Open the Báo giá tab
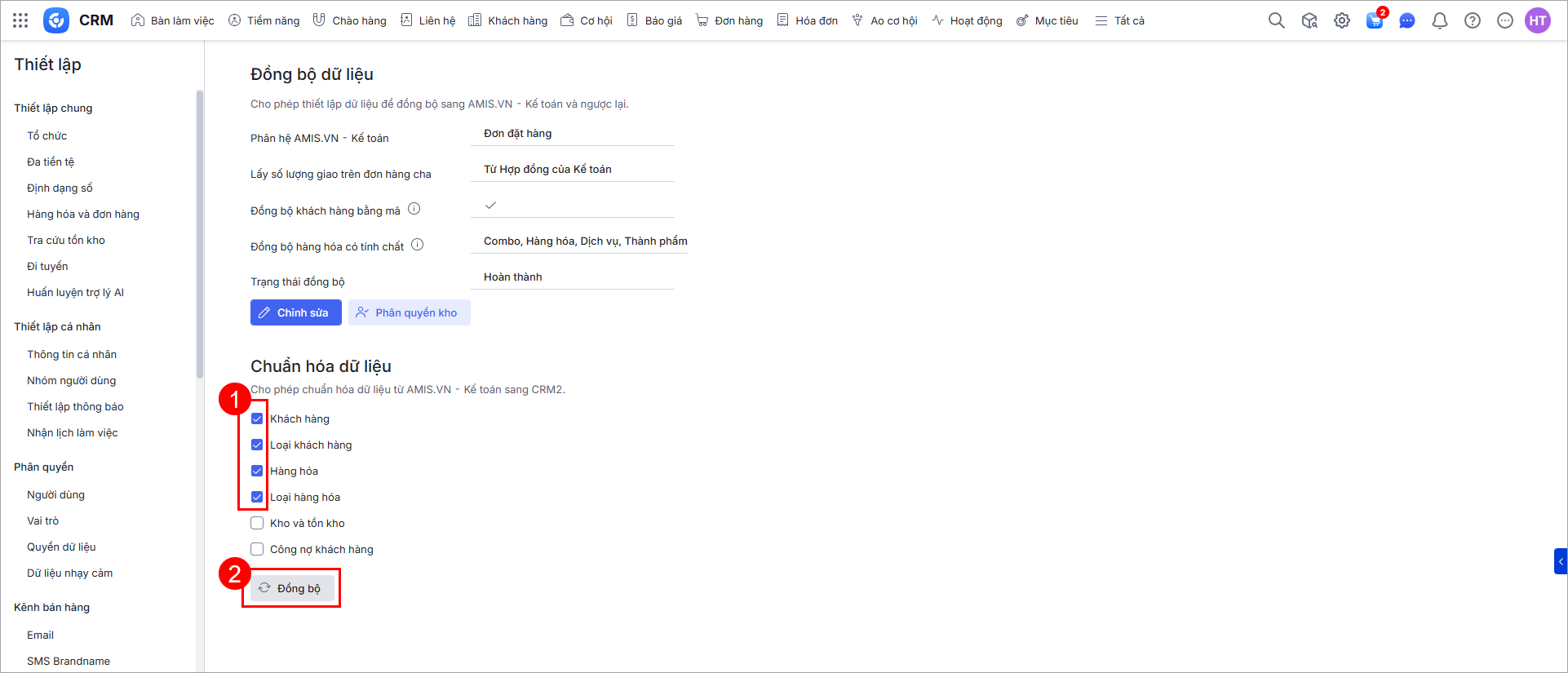 (654, 20)
